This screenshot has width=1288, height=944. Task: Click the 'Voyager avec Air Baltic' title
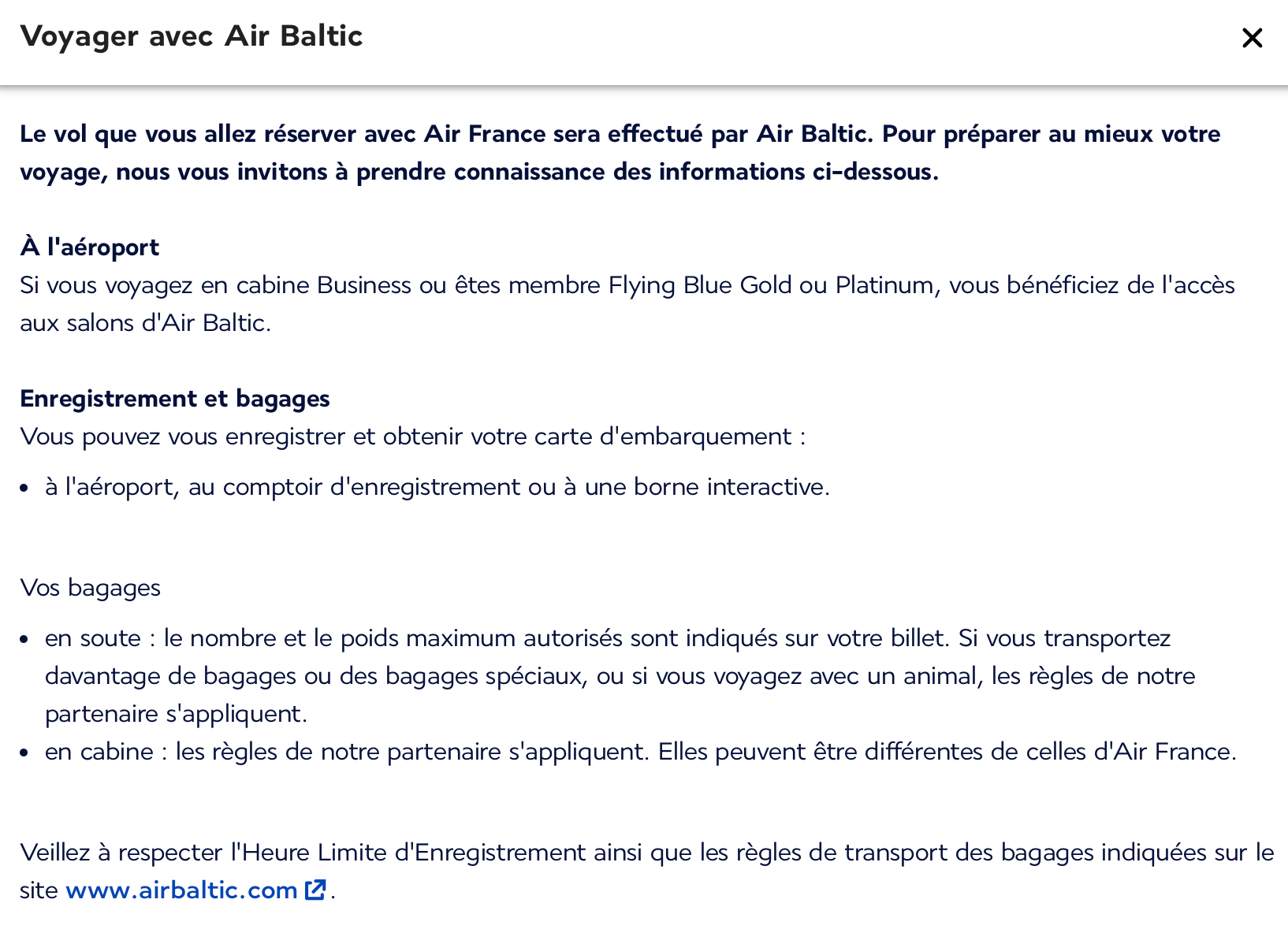pos(192,36)
